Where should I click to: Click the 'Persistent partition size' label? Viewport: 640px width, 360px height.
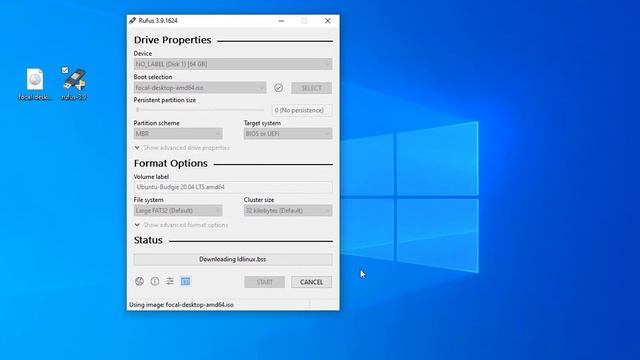click(165, 100)
